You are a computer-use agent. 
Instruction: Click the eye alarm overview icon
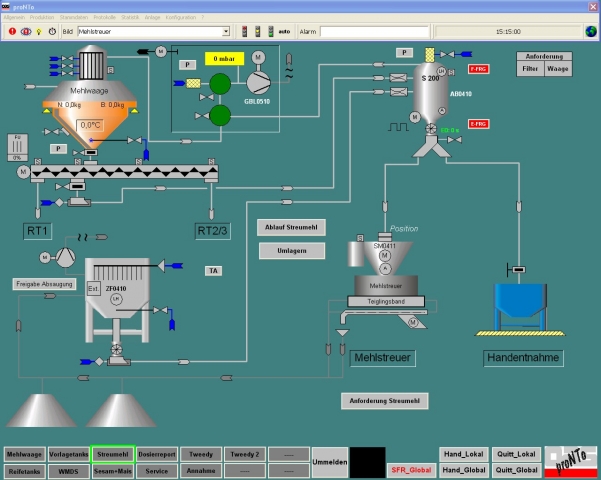(26, 31)
